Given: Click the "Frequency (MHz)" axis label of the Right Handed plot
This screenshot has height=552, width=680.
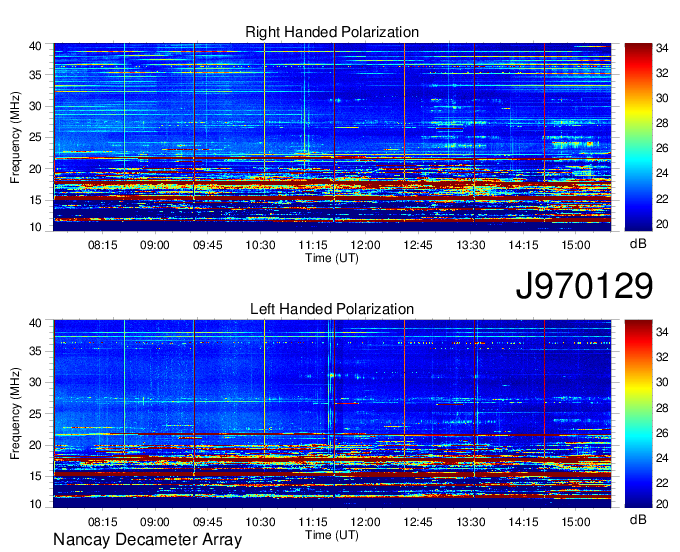Looking at the screenshot, I should [15, 137].
